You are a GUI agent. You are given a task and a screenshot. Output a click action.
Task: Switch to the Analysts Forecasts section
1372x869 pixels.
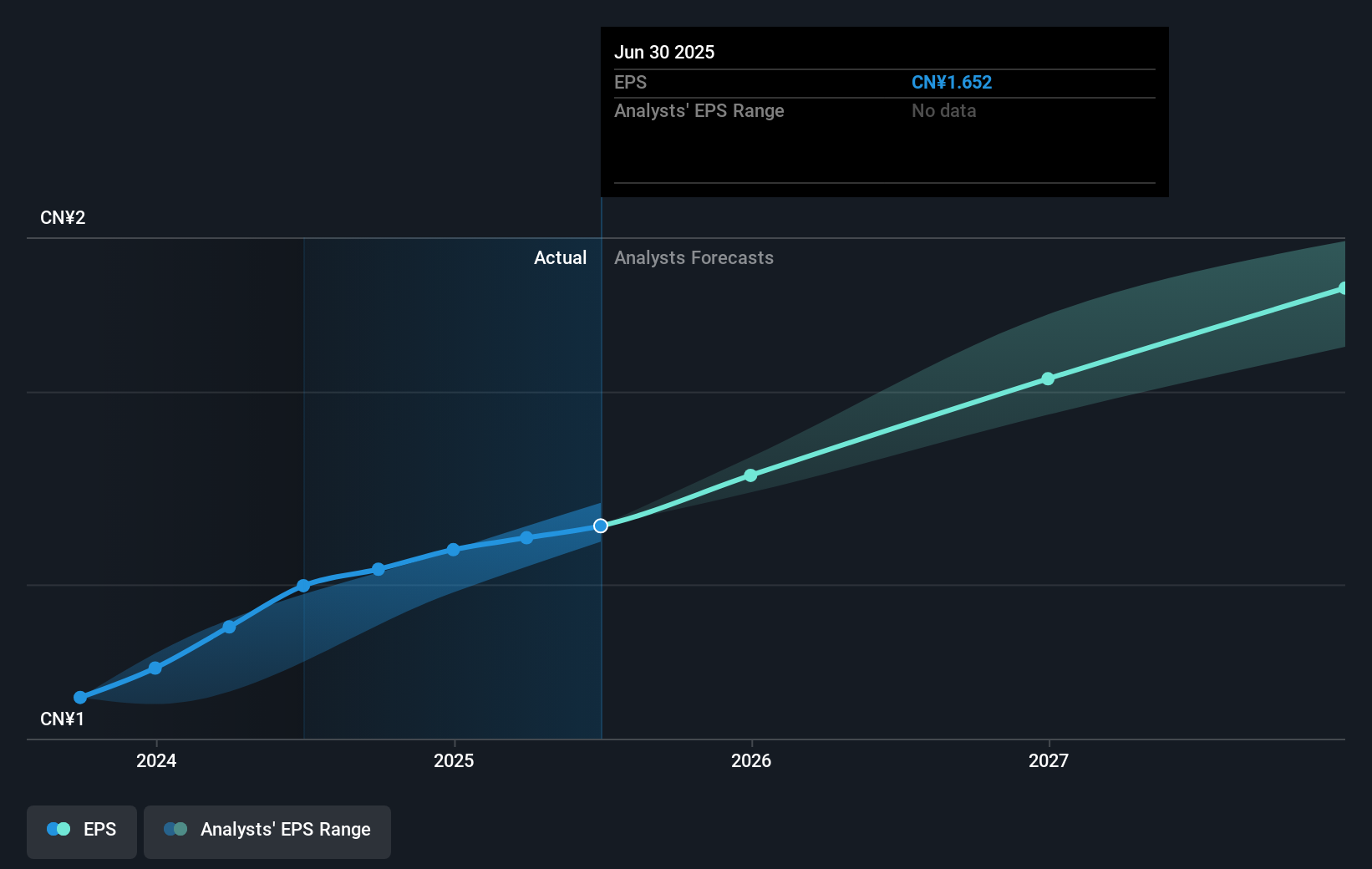(694, 257)
